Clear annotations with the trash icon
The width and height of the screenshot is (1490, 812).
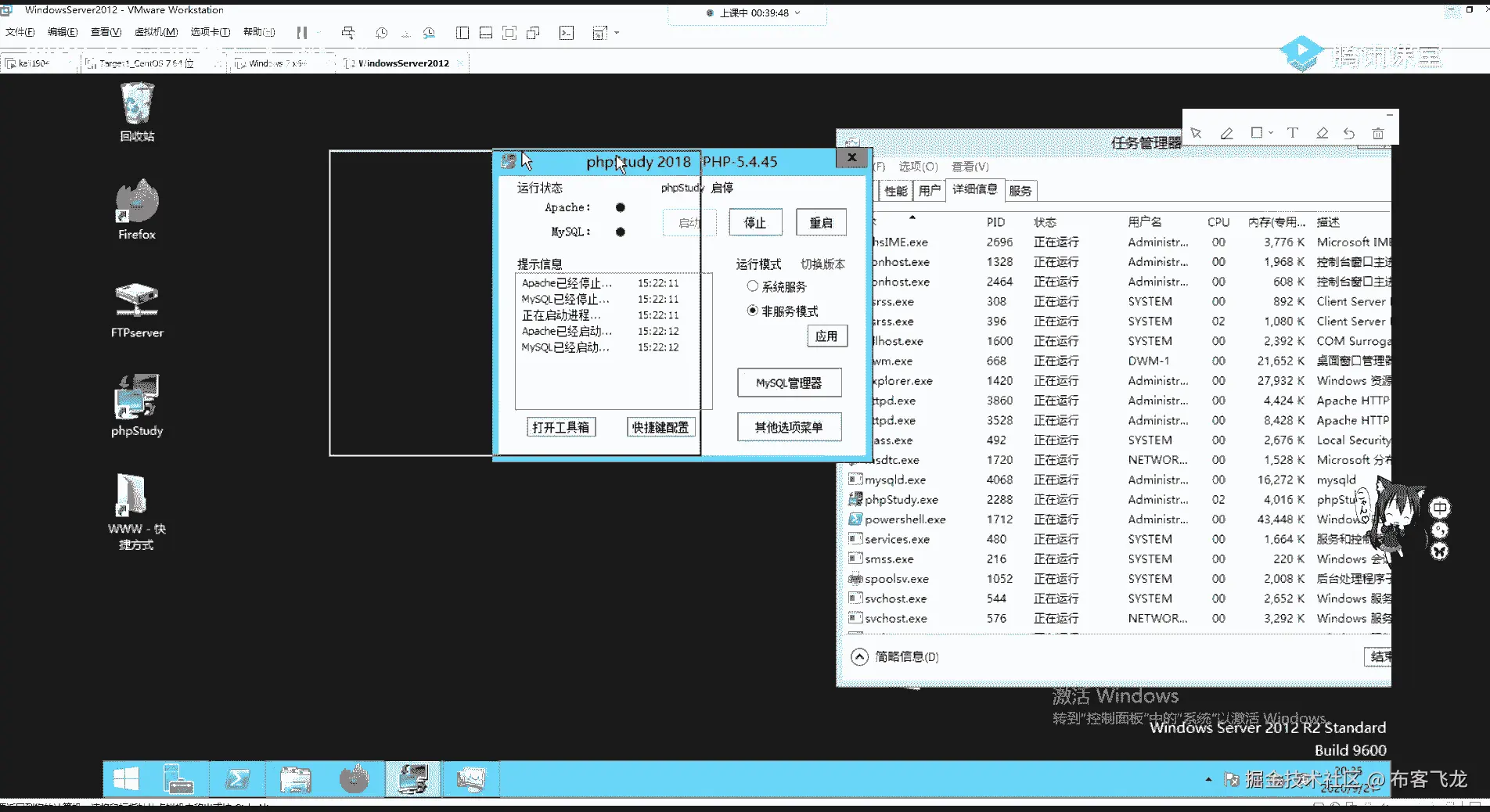[1378, 133]
